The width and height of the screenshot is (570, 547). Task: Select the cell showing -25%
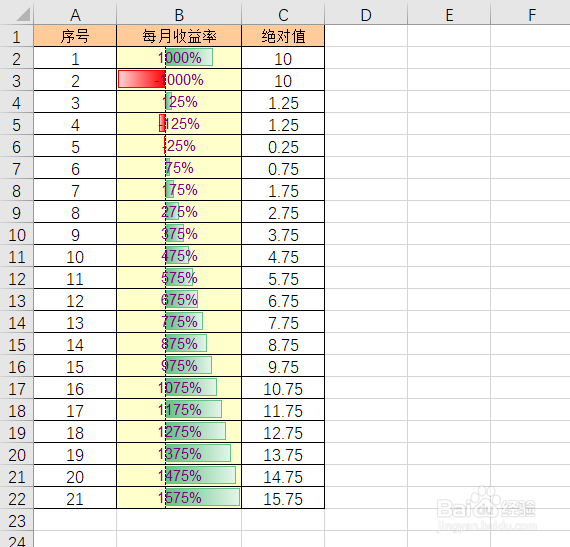pyautogui.click(x=179, y=146)
